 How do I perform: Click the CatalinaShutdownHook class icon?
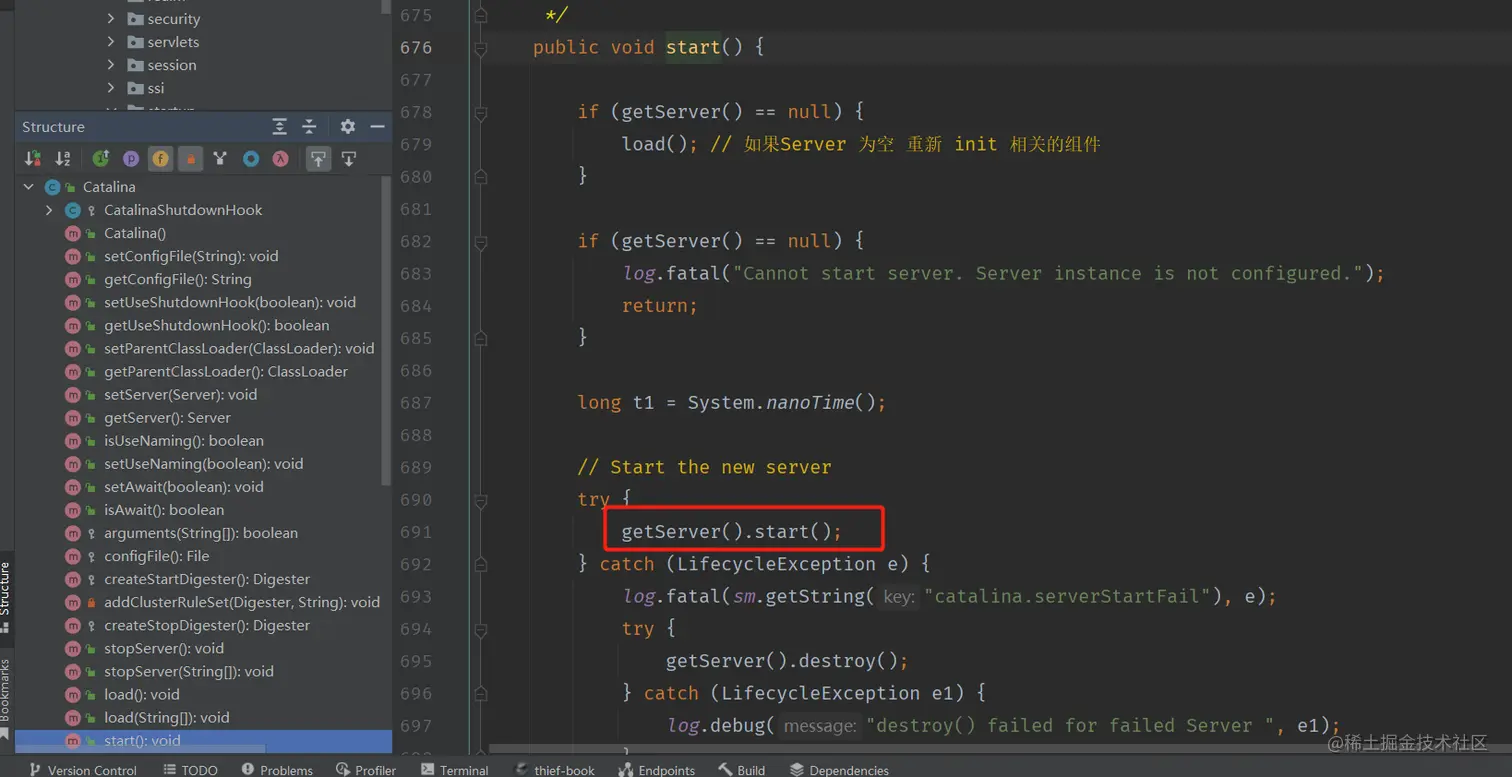click(x=73, y=210)
